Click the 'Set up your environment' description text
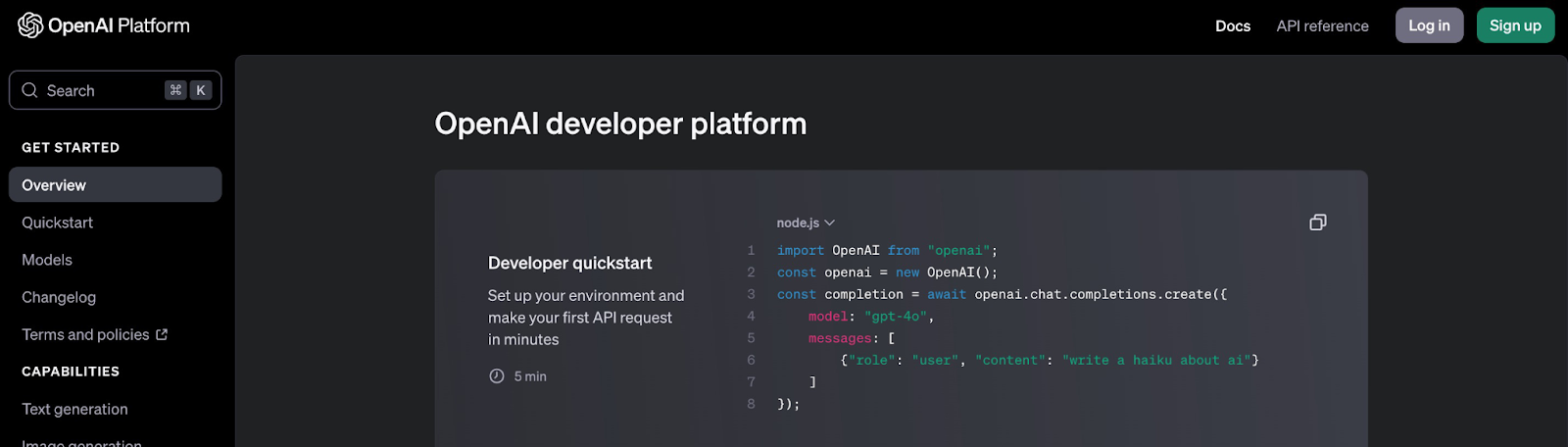 tap(586, 318)
